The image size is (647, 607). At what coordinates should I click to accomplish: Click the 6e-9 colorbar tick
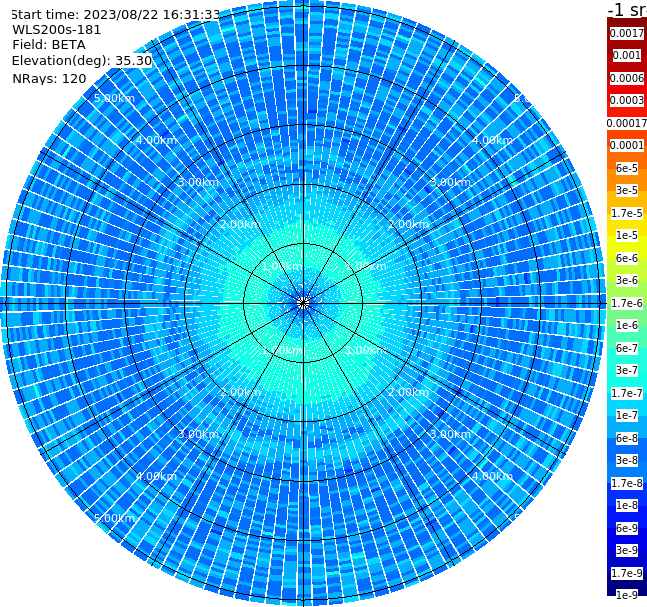point(627,528)
